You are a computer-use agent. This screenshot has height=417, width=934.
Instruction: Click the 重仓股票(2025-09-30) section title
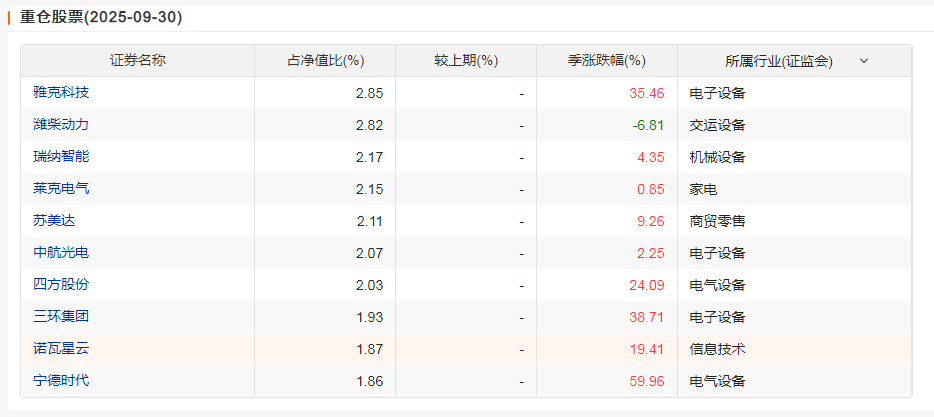[101, 18]
